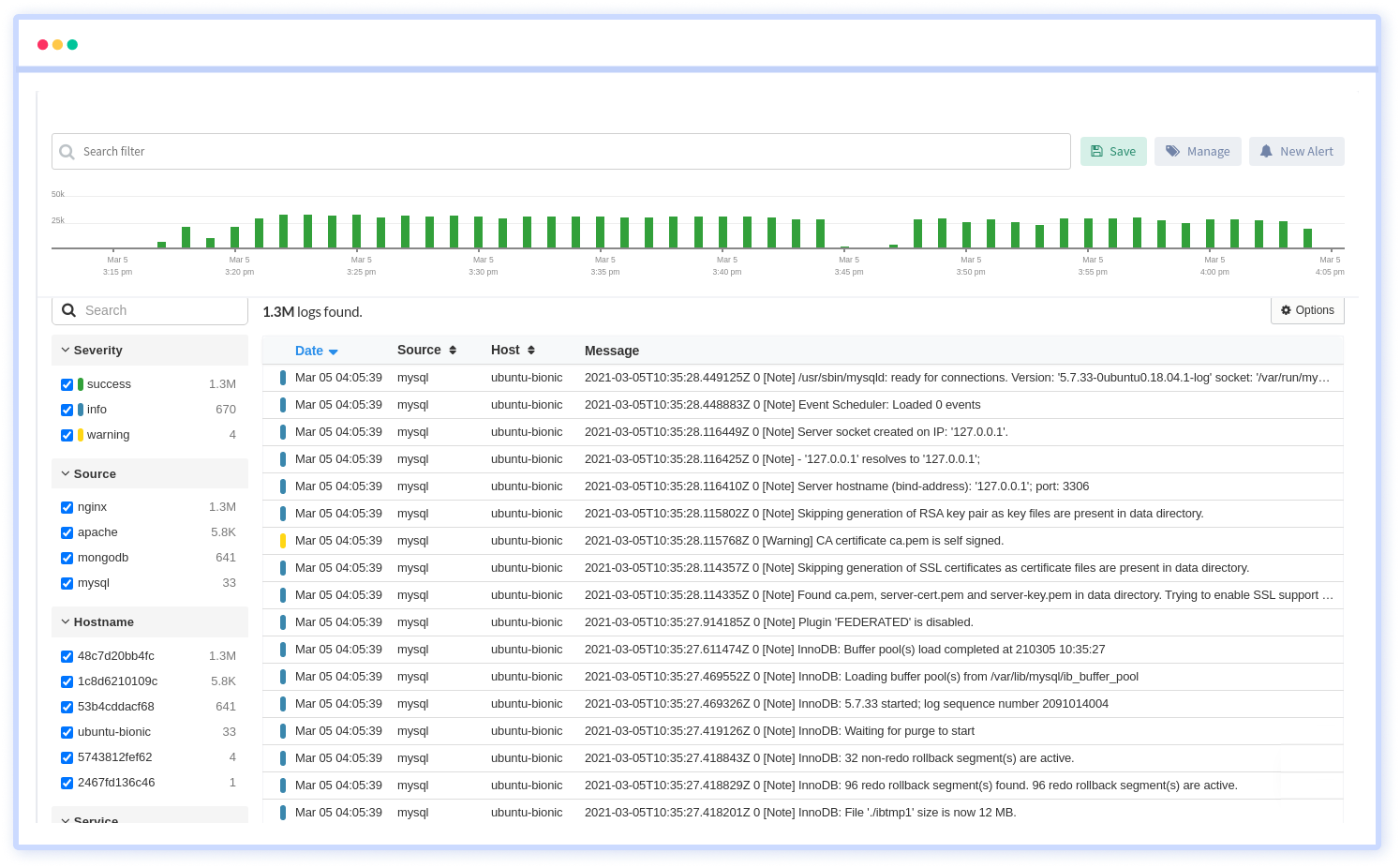This screenshot has height=868, width=1400.
Task: Click the New Alert button
Action: pos(1297,151)
